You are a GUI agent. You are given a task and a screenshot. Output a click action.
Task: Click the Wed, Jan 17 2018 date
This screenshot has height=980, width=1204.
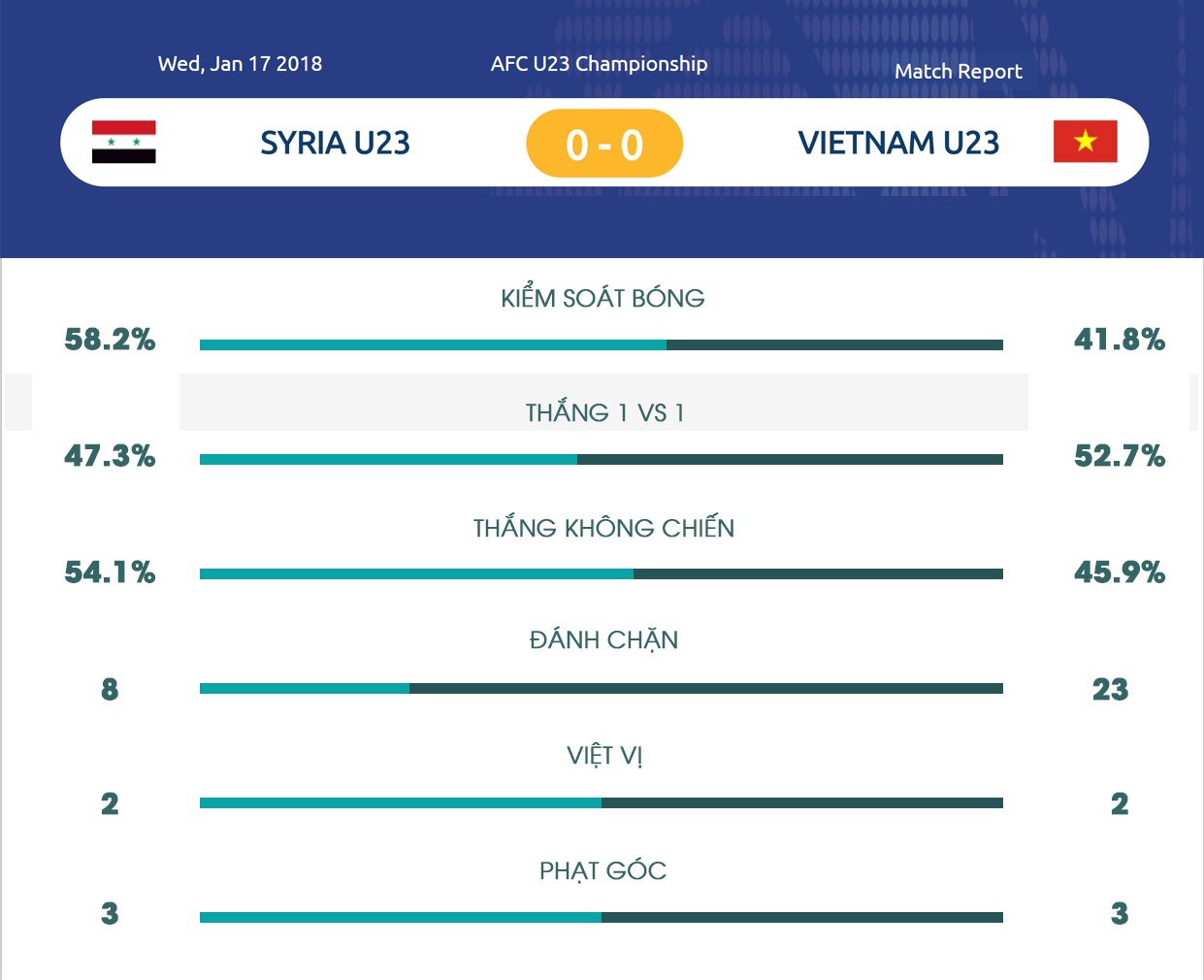click(x=240, y=64)
